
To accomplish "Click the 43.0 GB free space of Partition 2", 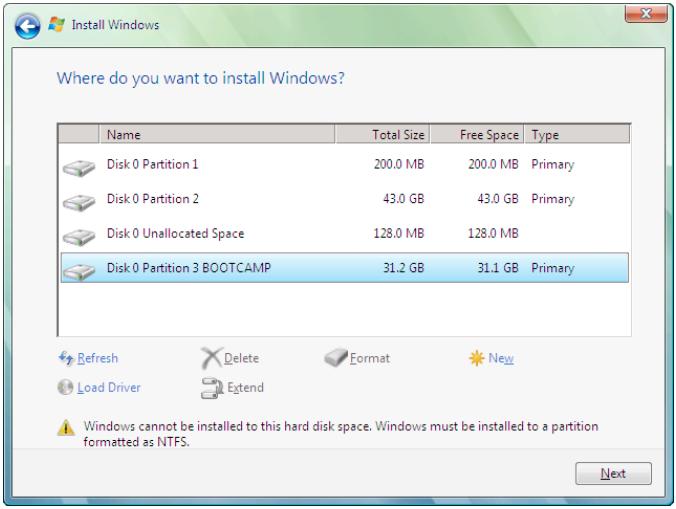I will click(x=498, y=199).
